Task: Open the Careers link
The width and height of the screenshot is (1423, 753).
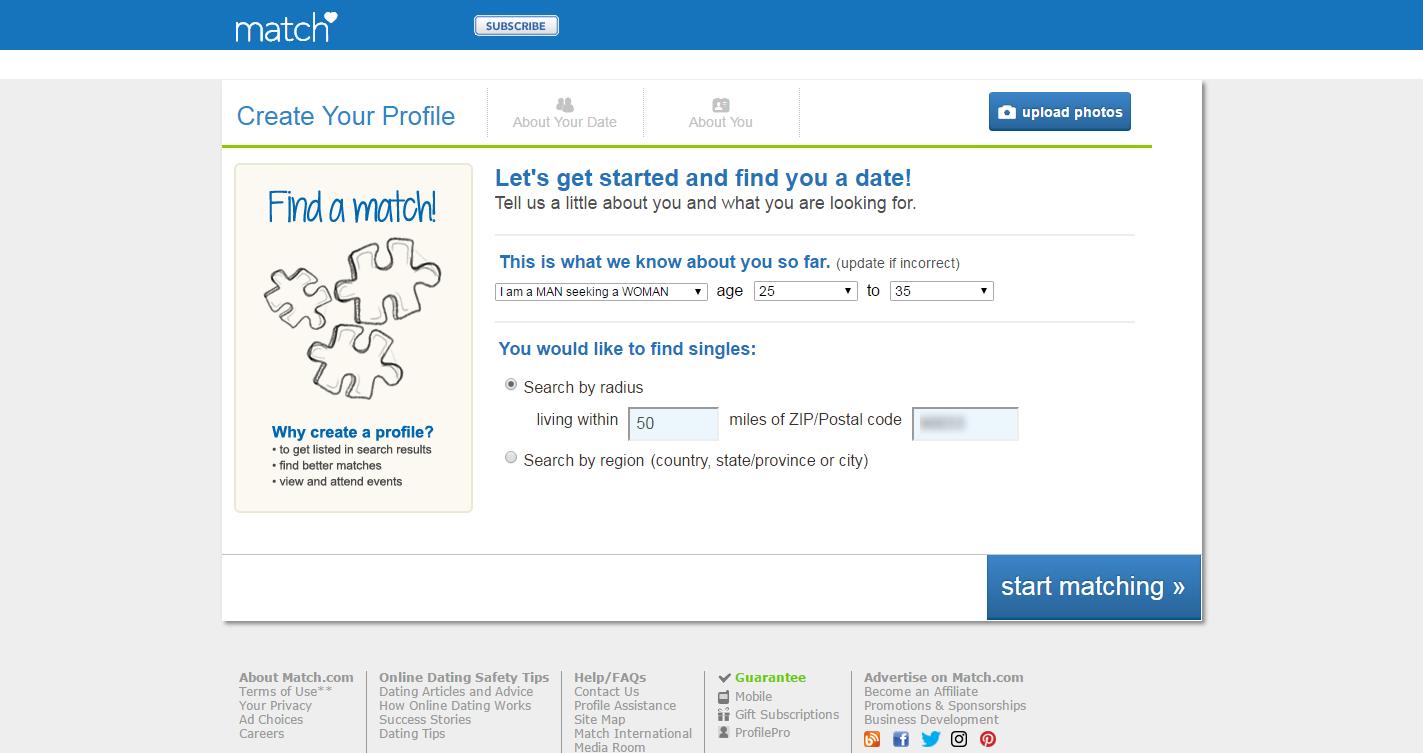Action: point(262,734)
